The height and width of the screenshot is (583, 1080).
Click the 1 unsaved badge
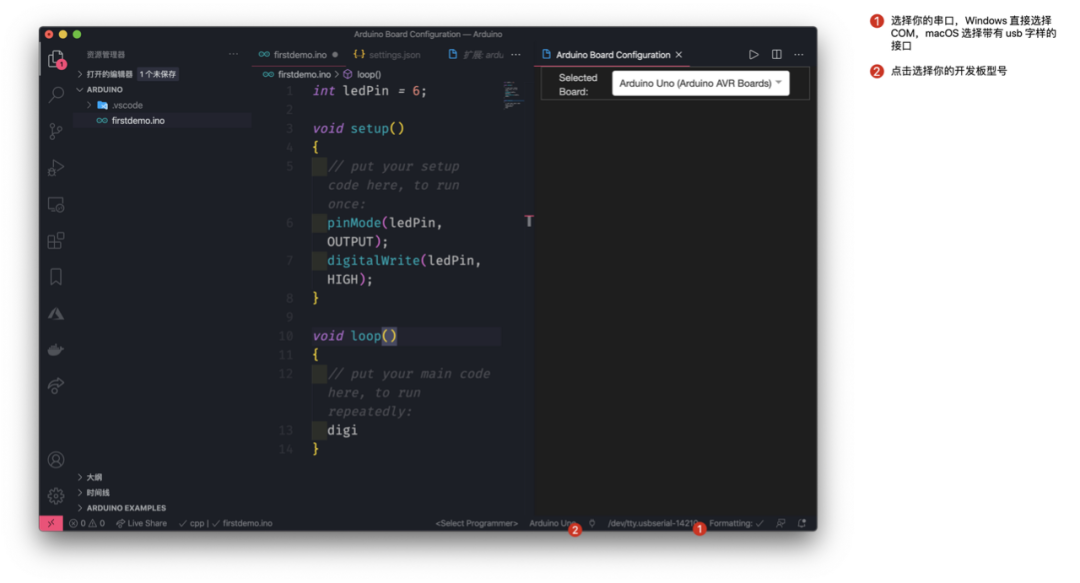158,74
